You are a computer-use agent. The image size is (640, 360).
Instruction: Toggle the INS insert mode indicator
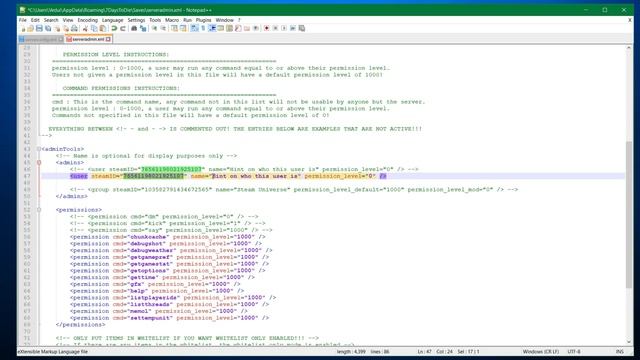coord(620,351)
